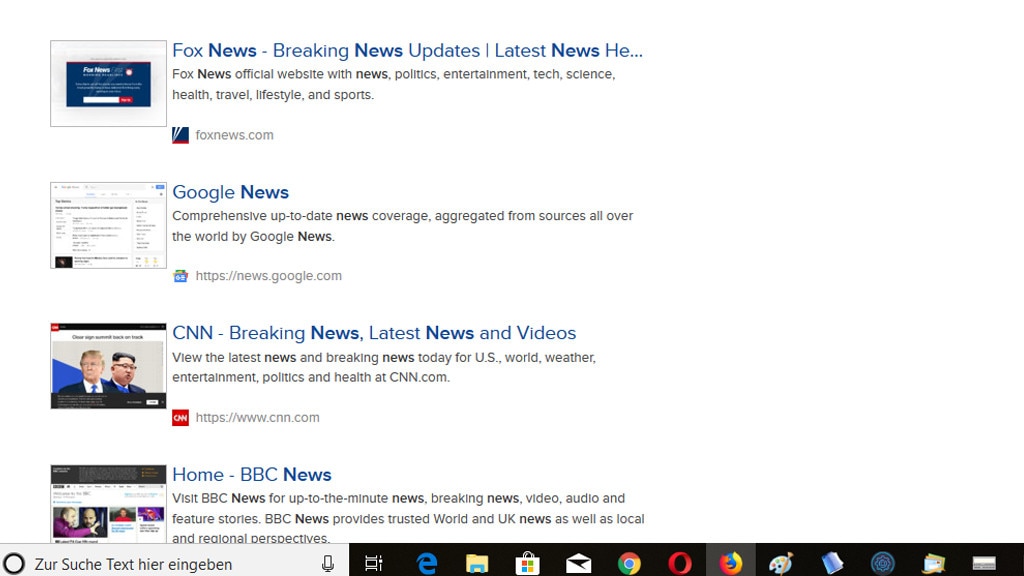Open File Explorer from the taskbar
This screenshot has height=576, width=1024.
[x=477, y=562]
